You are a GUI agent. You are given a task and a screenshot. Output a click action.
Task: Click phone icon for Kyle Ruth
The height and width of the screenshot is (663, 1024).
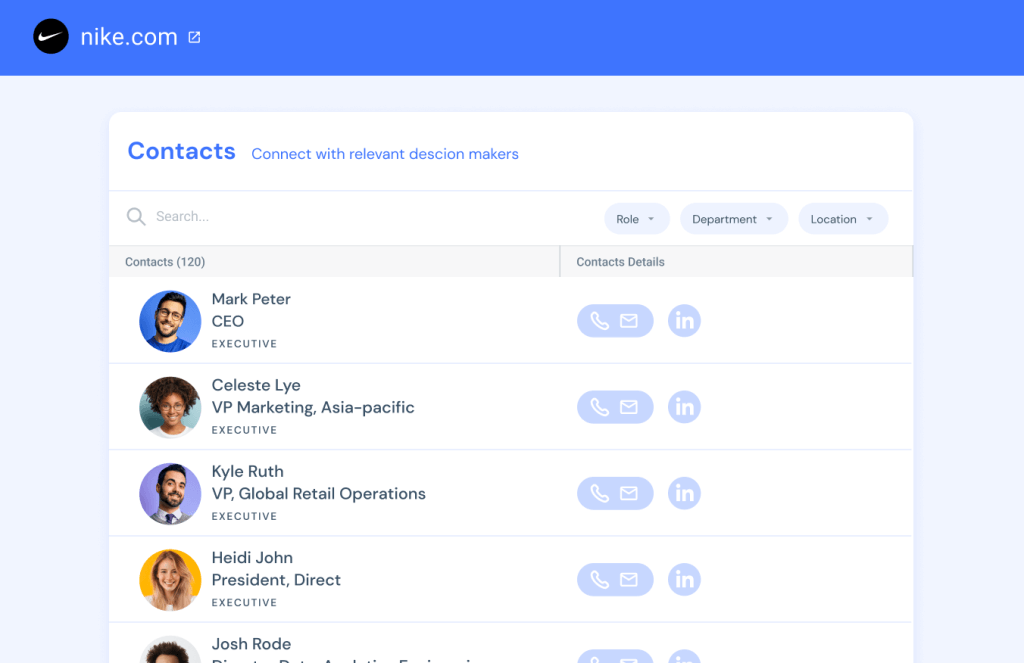click(600, 493)
